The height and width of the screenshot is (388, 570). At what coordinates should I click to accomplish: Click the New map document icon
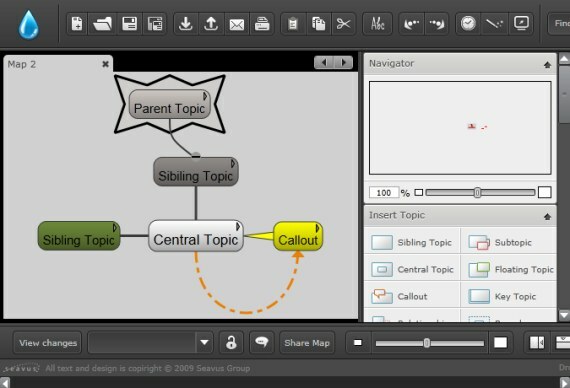point(77,24)
